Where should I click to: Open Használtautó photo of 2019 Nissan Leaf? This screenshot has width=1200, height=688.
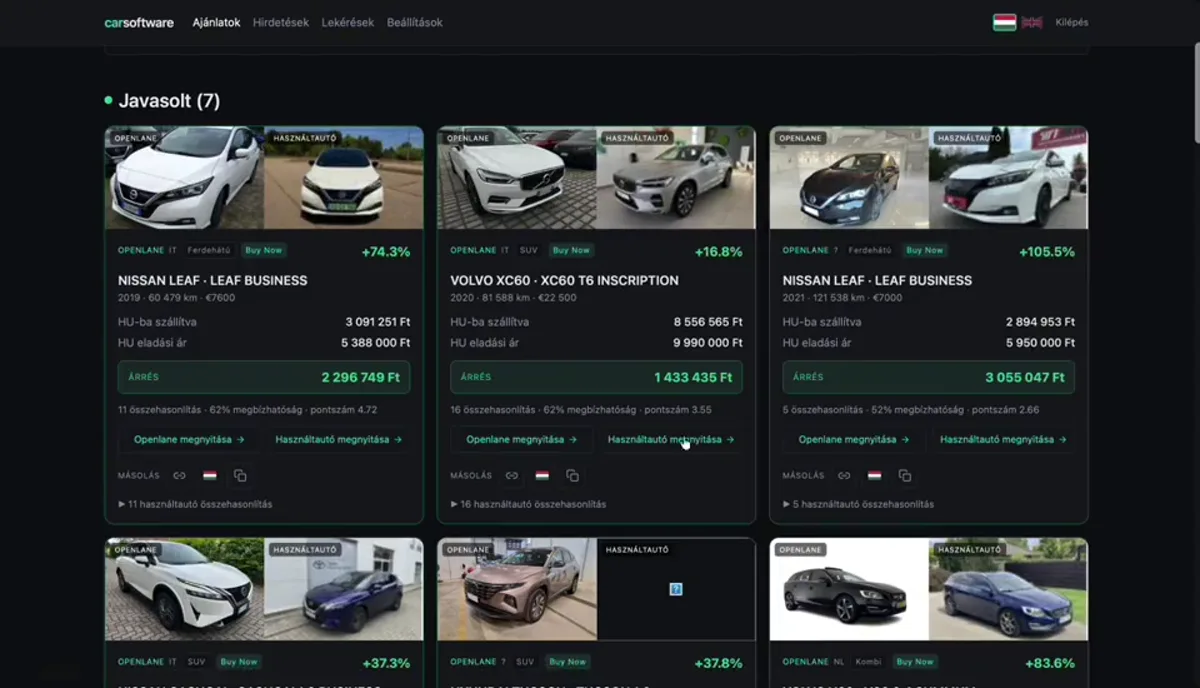coord(343,178)
